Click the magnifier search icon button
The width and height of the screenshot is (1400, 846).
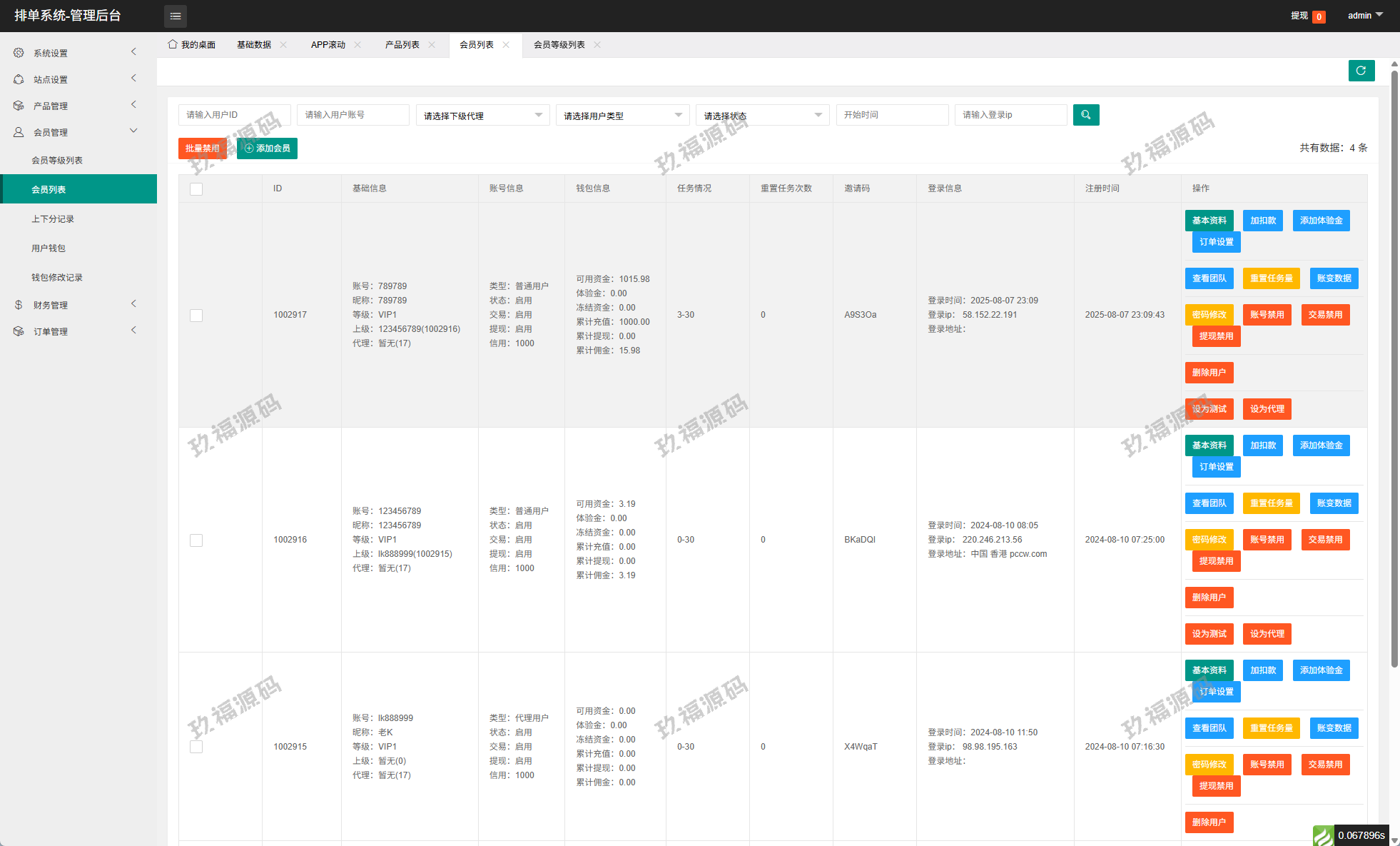pyautogui.click(x=1085, y=115)
